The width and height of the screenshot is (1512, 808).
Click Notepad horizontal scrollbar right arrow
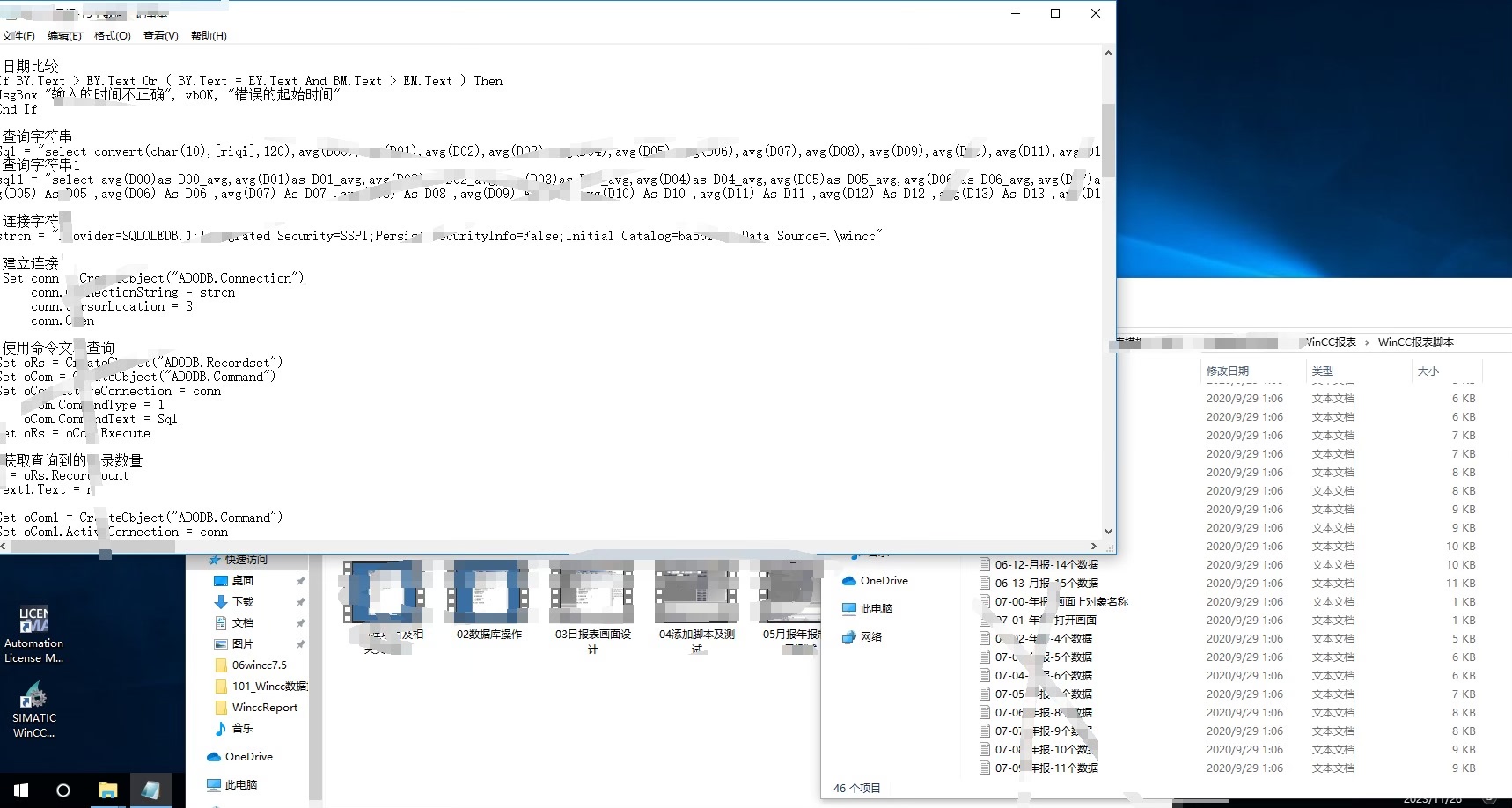(1094, 547)
